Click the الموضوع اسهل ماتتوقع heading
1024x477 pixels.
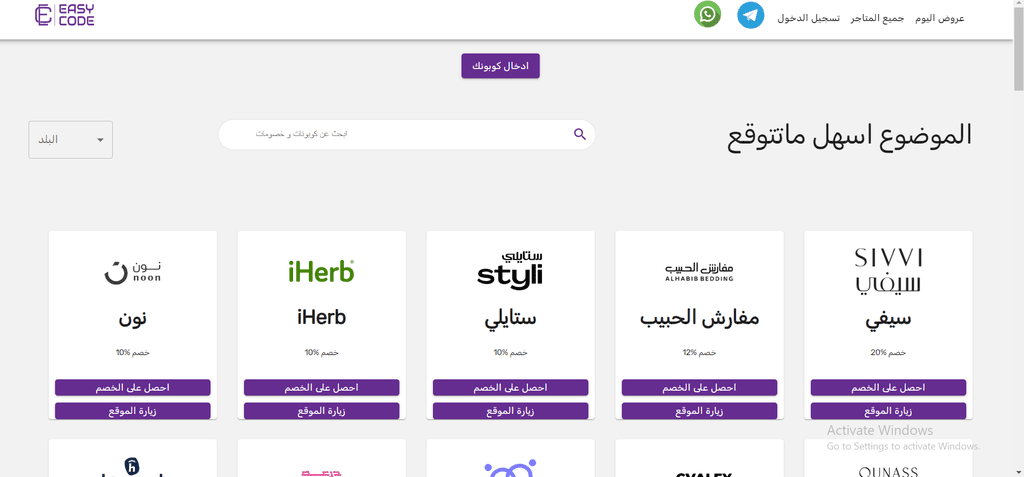849,135
